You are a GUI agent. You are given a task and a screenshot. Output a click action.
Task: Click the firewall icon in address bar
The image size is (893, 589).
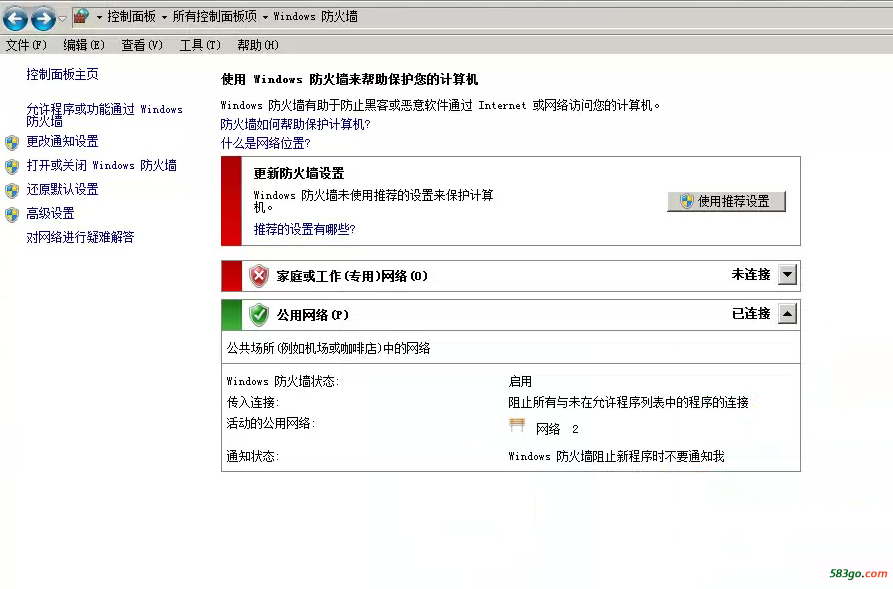tap(81, 17)
